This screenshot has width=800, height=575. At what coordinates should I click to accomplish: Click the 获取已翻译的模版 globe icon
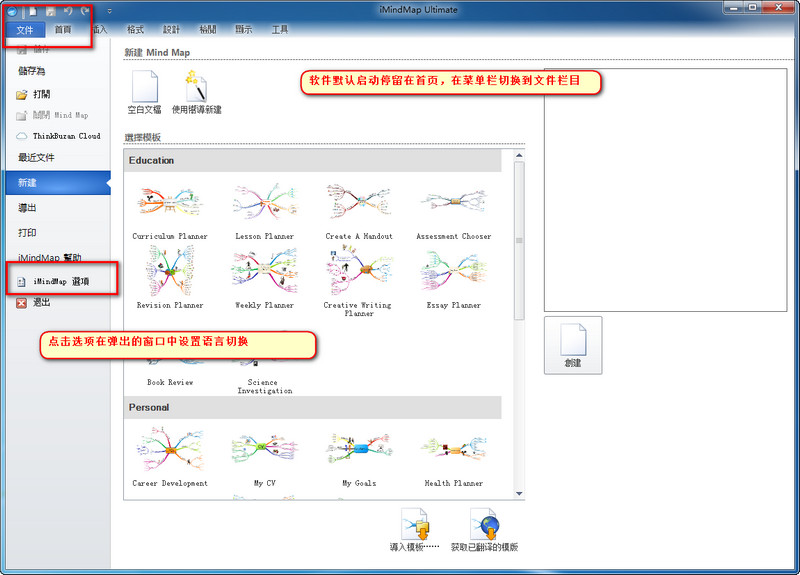pos(484,524)
